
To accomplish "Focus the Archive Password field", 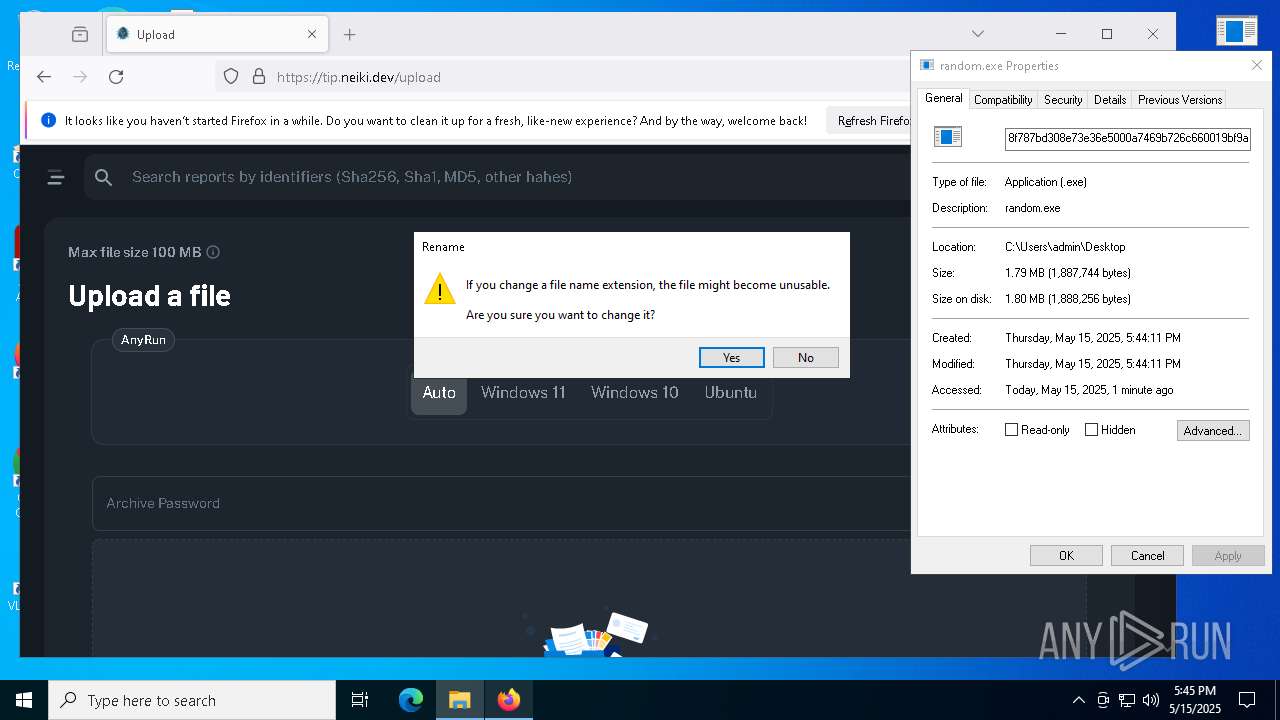I will (x=502, y=503).
